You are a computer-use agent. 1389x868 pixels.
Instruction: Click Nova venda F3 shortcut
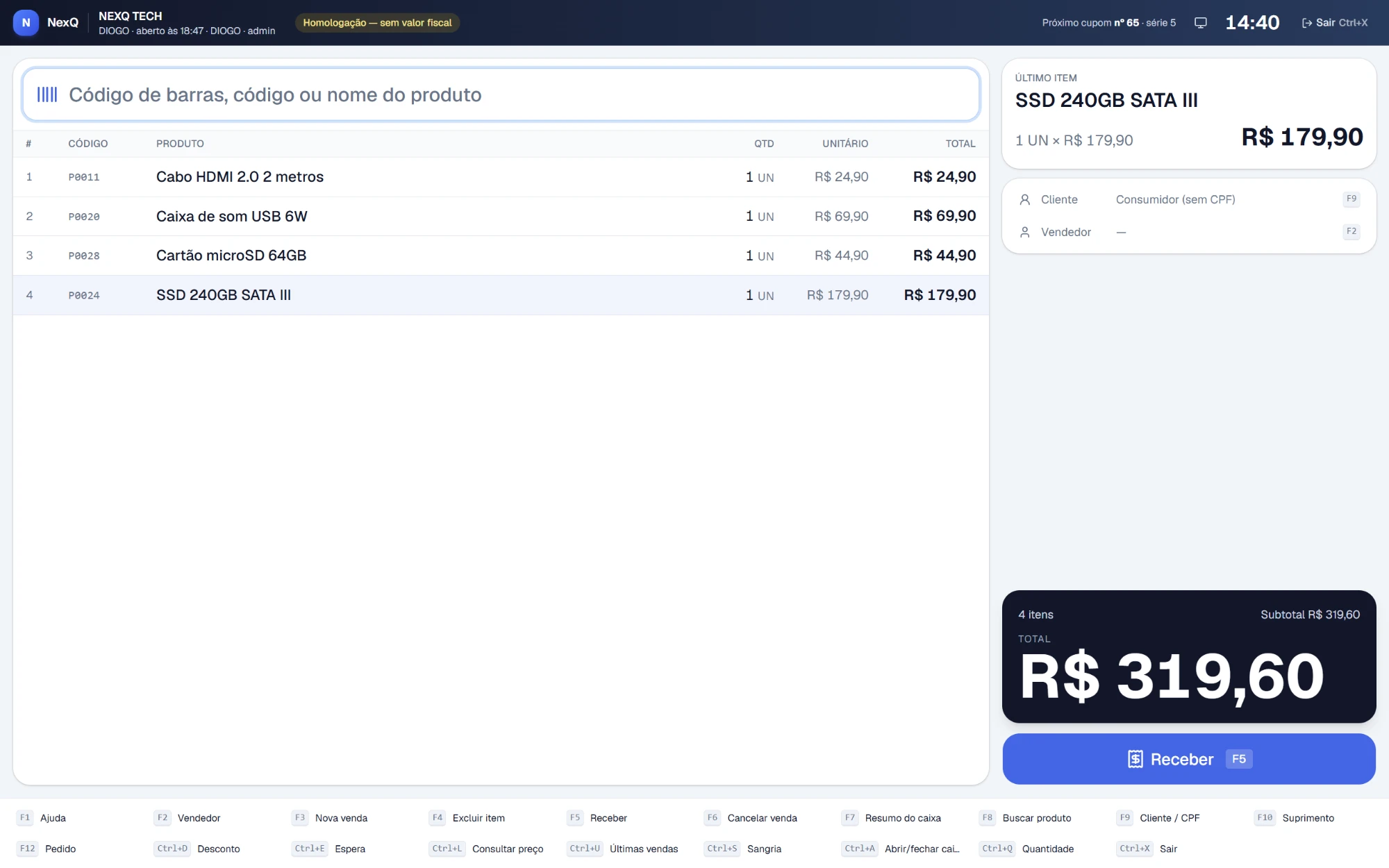[330, 818]
